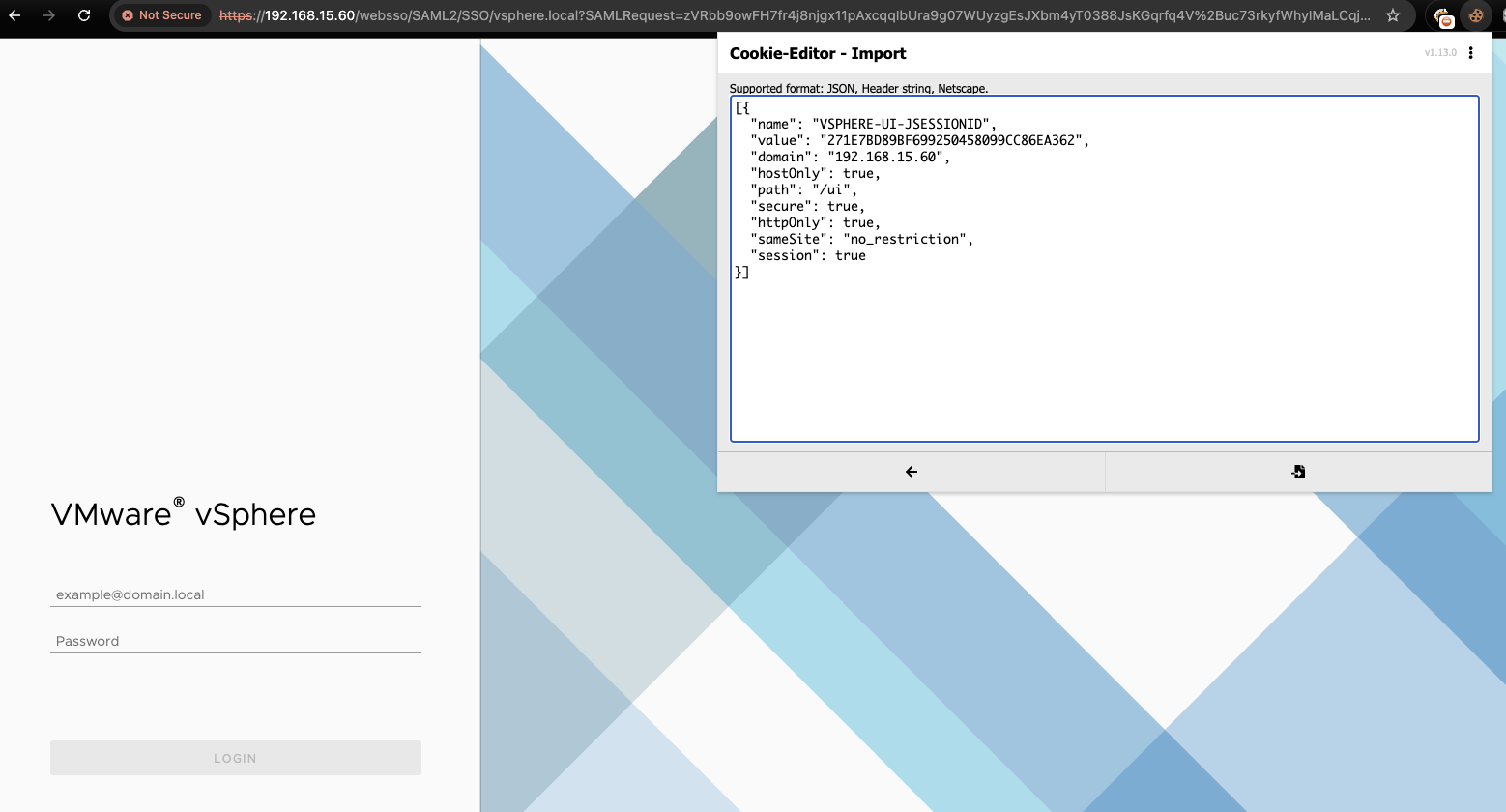Open the extension with red blocked badge
Image resolution: width=1506 pixels, height=812 pixels.
click(x=1443, y=16)
